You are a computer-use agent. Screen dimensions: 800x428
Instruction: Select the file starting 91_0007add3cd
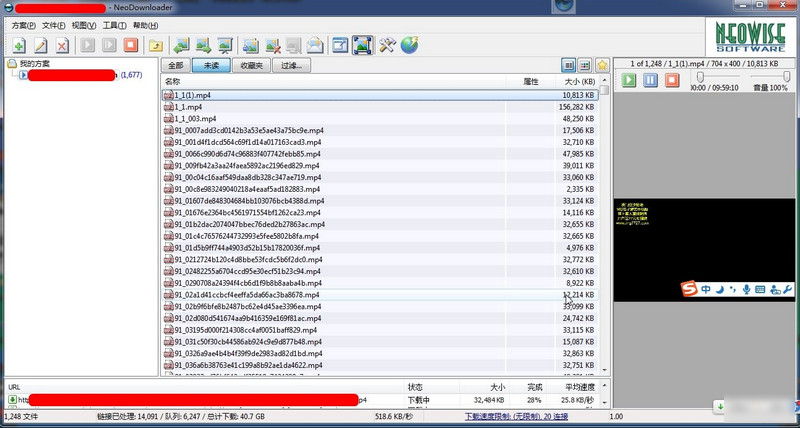[380, 131]
